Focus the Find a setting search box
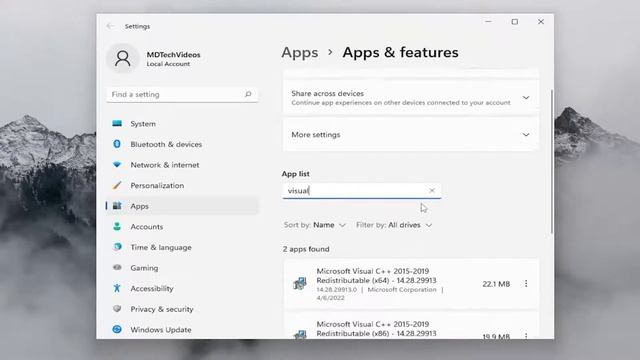640x360 pixels. pyautogui.click(x=182, y=94)
